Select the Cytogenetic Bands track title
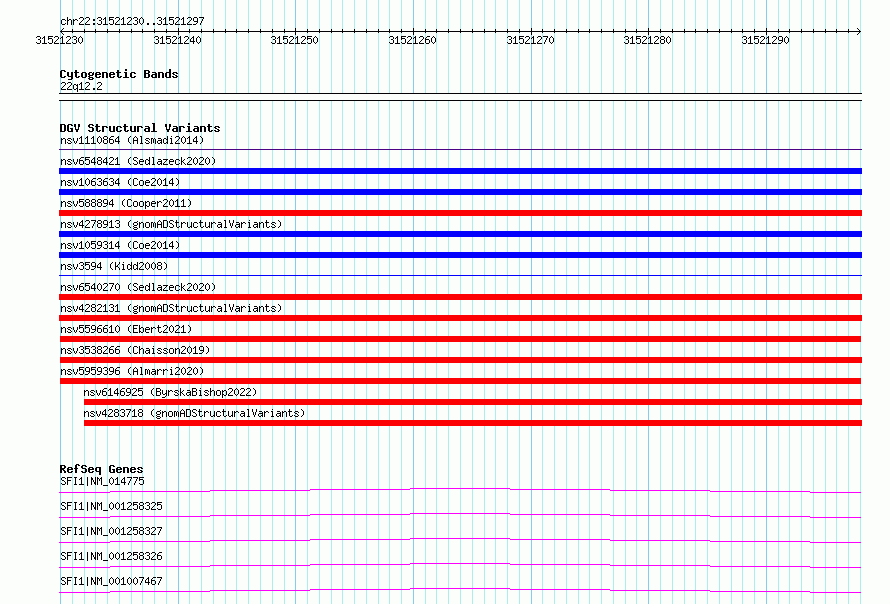Image resolution: width=890 pixels, height=604 pixels. click(x=119, y=74)
